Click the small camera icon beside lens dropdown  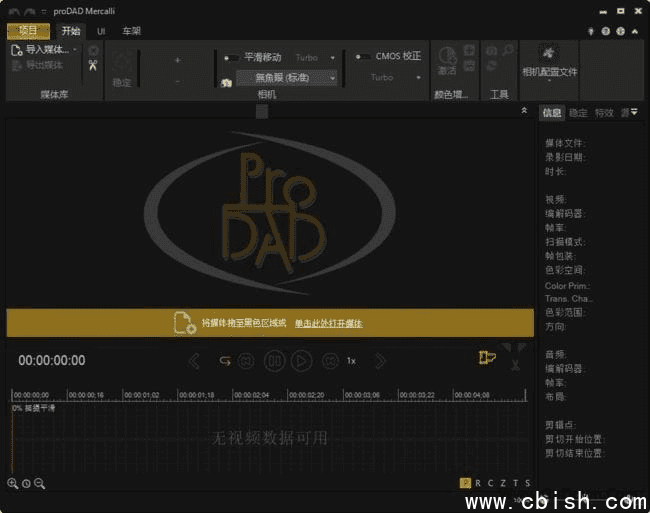[226, 83]
